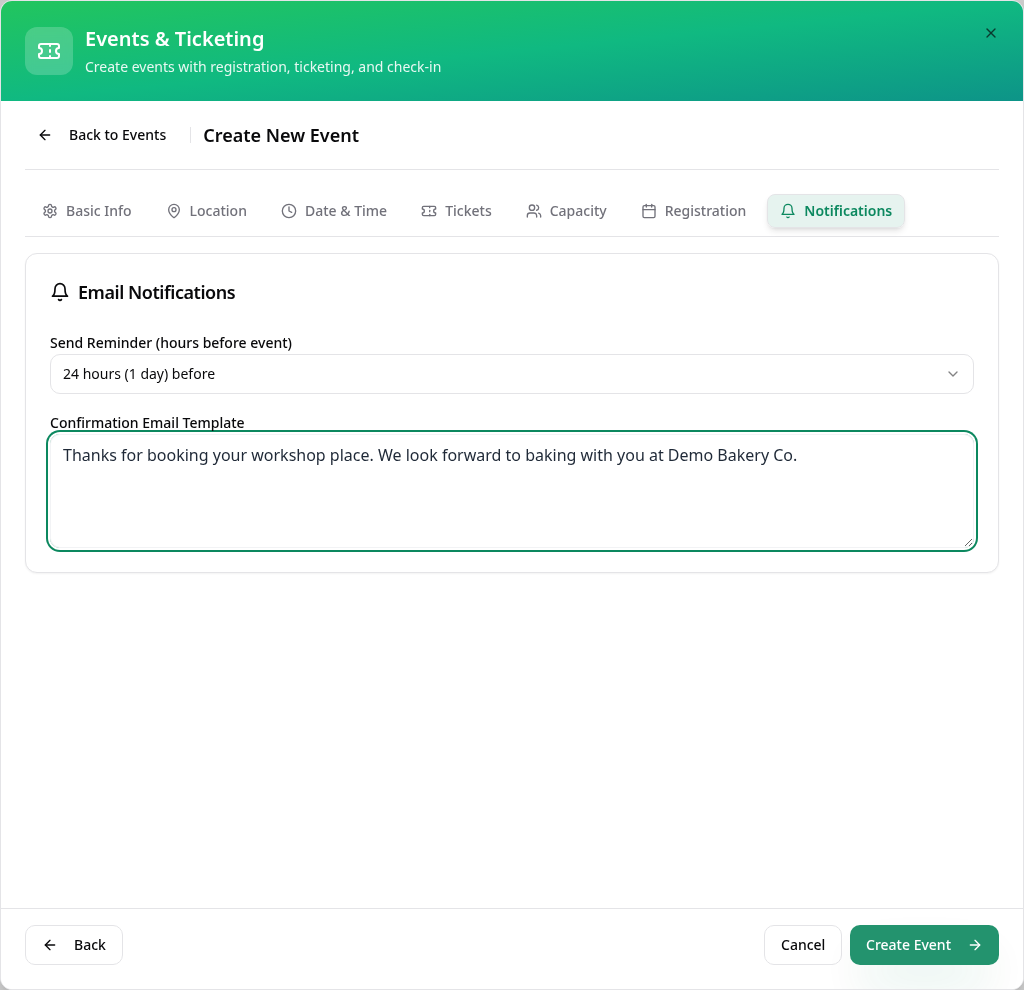Click the bell icon on Notifications tab
The width and height of the screenshot is (1024, 990).
[x=788, y=211]
